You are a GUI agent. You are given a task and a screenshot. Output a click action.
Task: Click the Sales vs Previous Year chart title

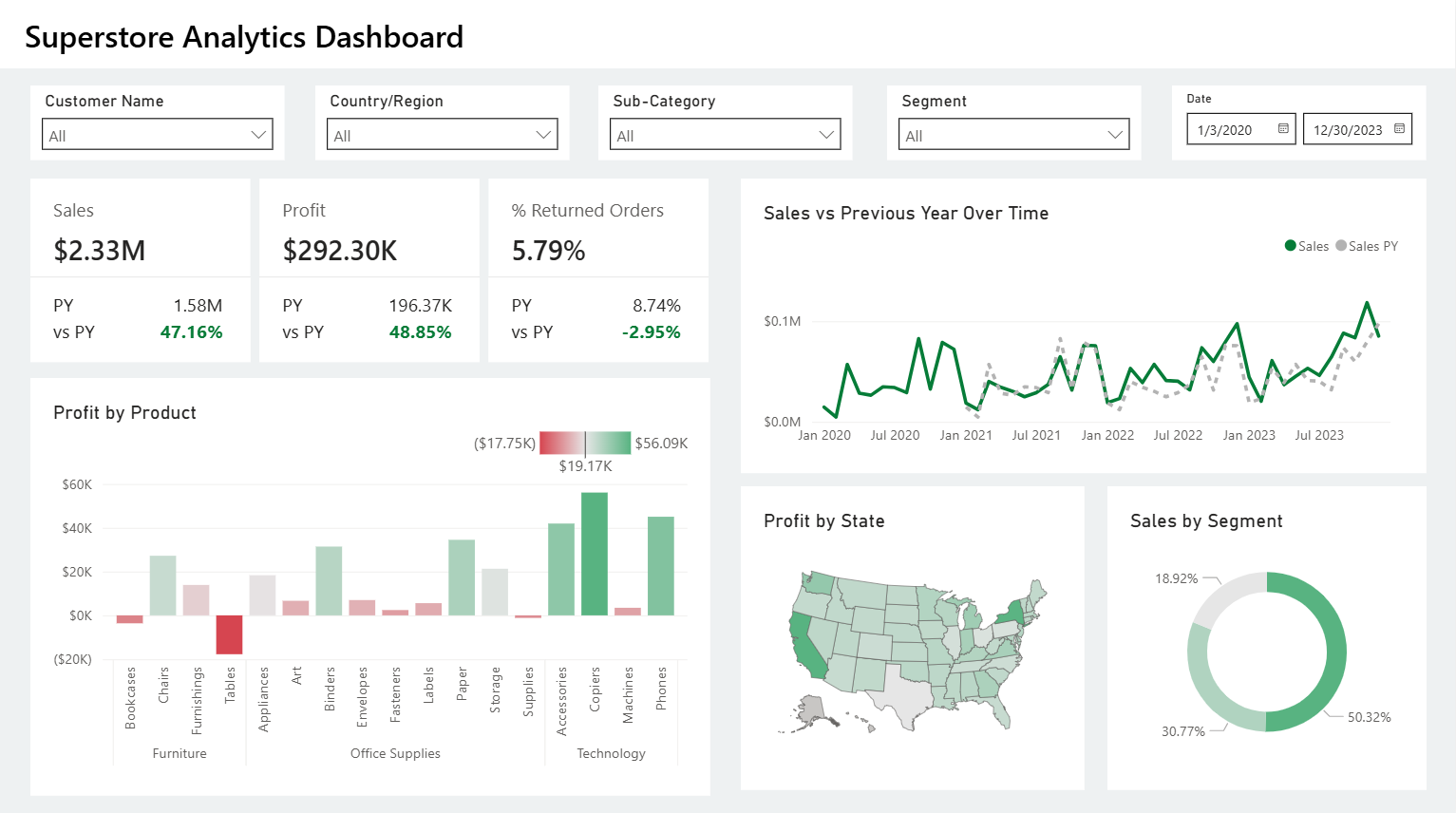[906, 213]
